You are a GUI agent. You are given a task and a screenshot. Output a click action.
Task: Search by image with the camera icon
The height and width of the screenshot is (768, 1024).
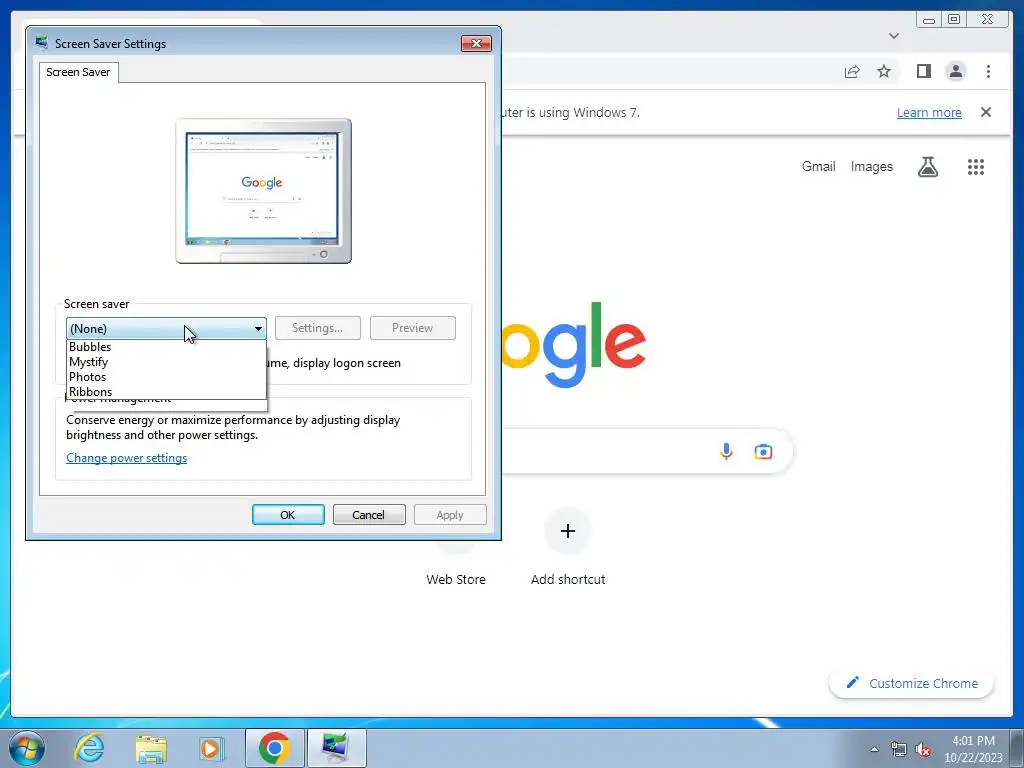[763, 451]
